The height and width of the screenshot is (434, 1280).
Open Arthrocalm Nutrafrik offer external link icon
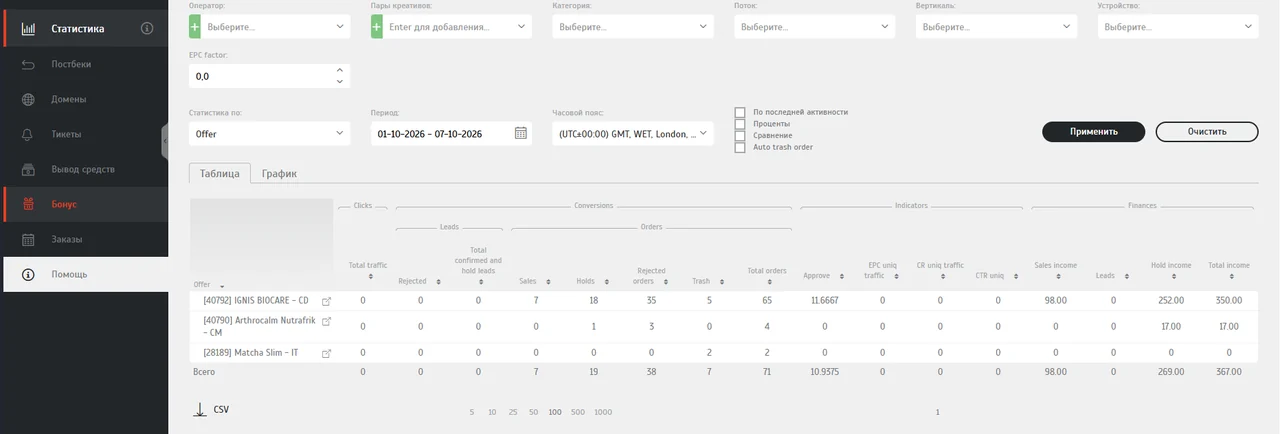point(326,321)
